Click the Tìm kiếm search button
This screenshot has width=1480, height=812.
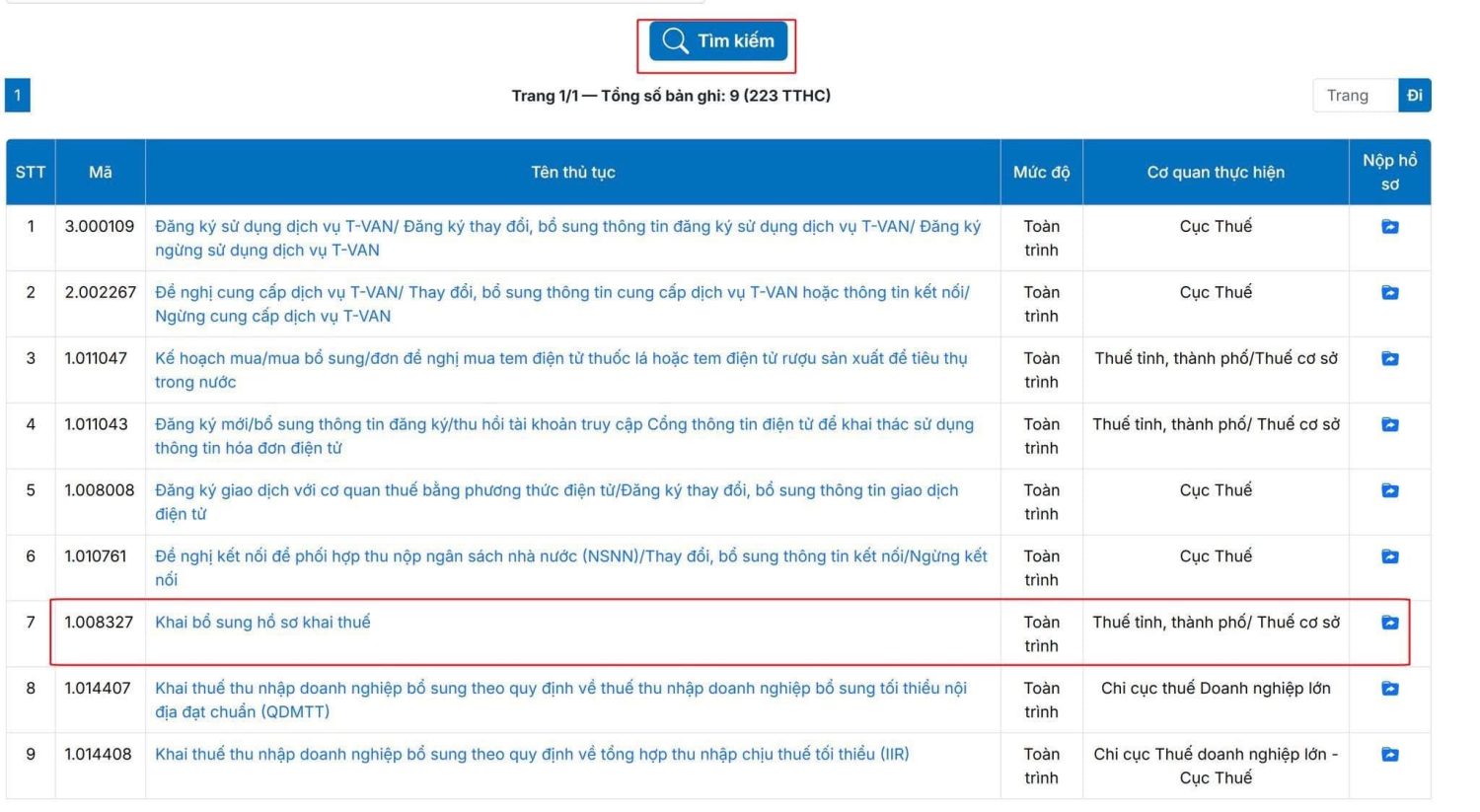tap(718, 41)
